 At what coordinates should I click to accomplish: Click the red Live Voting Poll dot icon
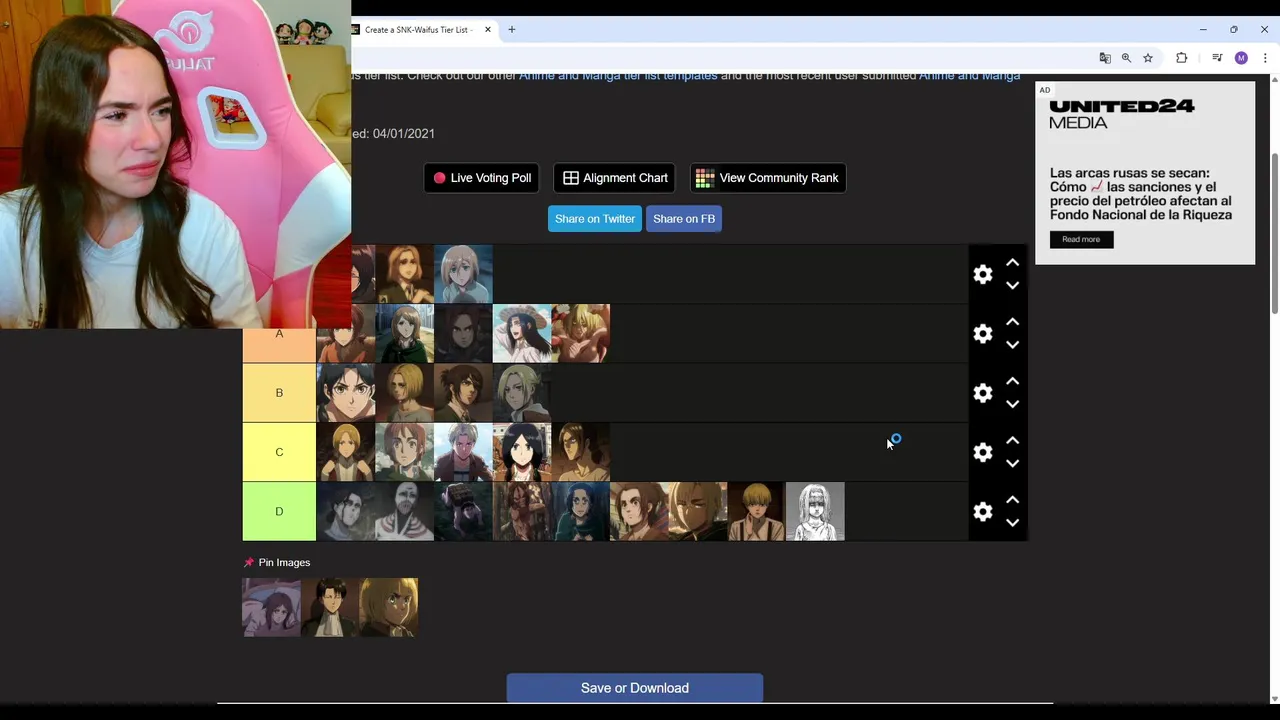[439, 178]
